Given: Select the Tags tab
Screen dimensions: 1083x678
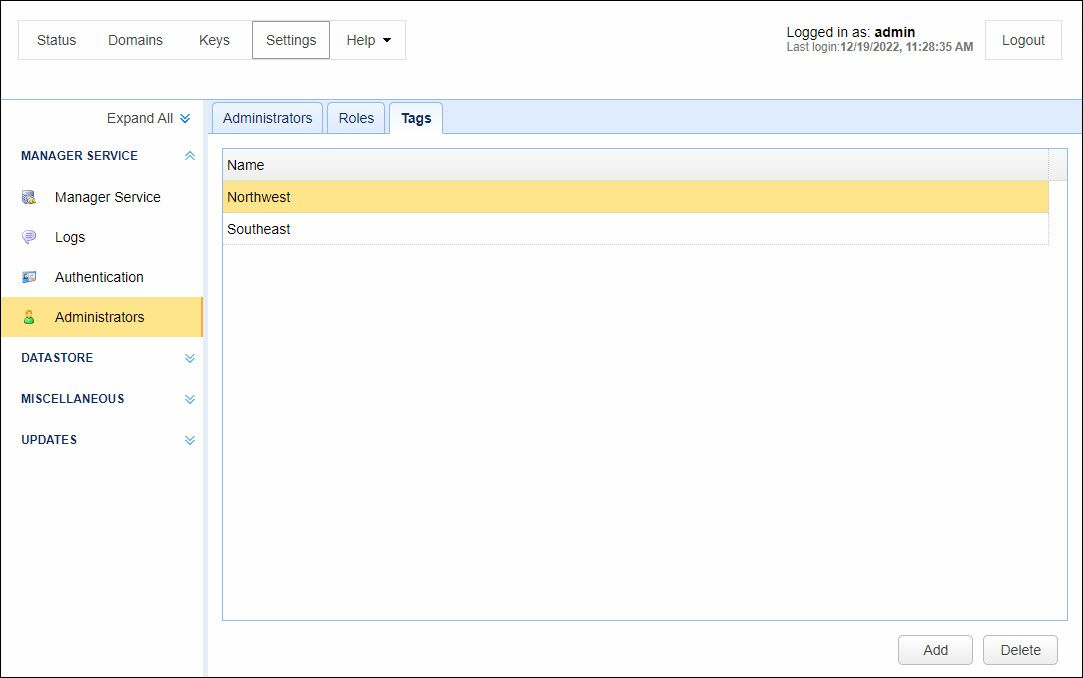Looking at the screenshot, I should pos(416,118).
